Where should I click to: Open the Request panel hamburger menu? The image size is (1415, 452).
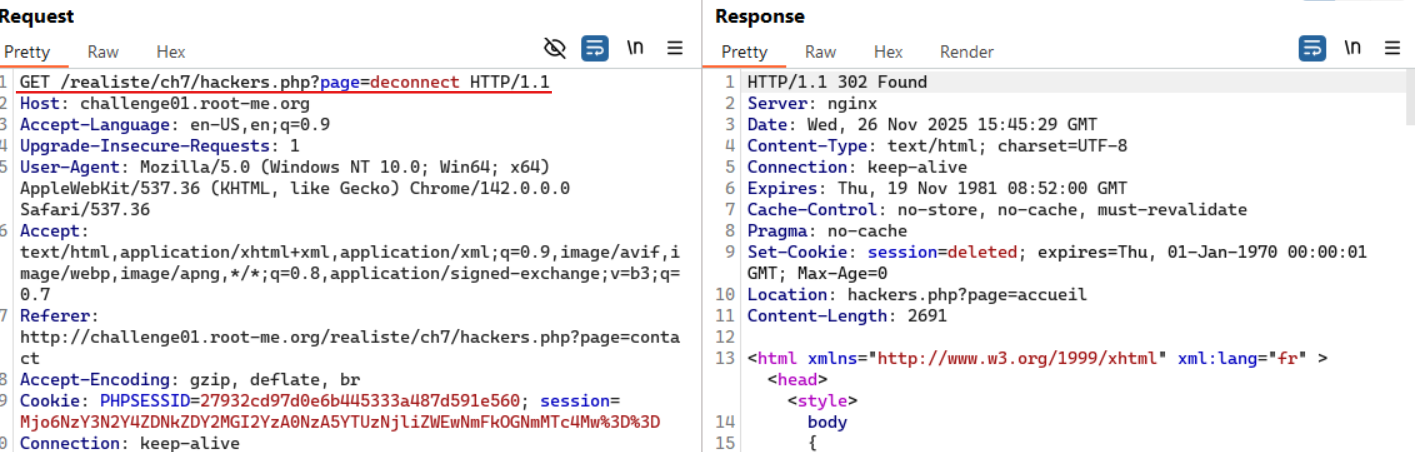(675, 48)
